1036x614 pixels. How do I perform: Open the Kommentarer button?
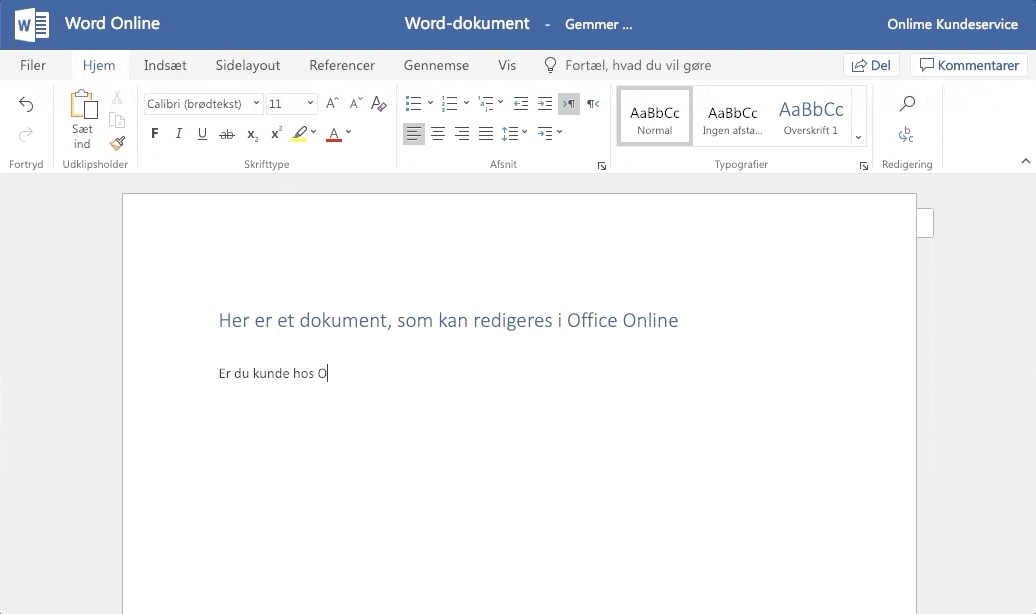[x=969, y=65]
